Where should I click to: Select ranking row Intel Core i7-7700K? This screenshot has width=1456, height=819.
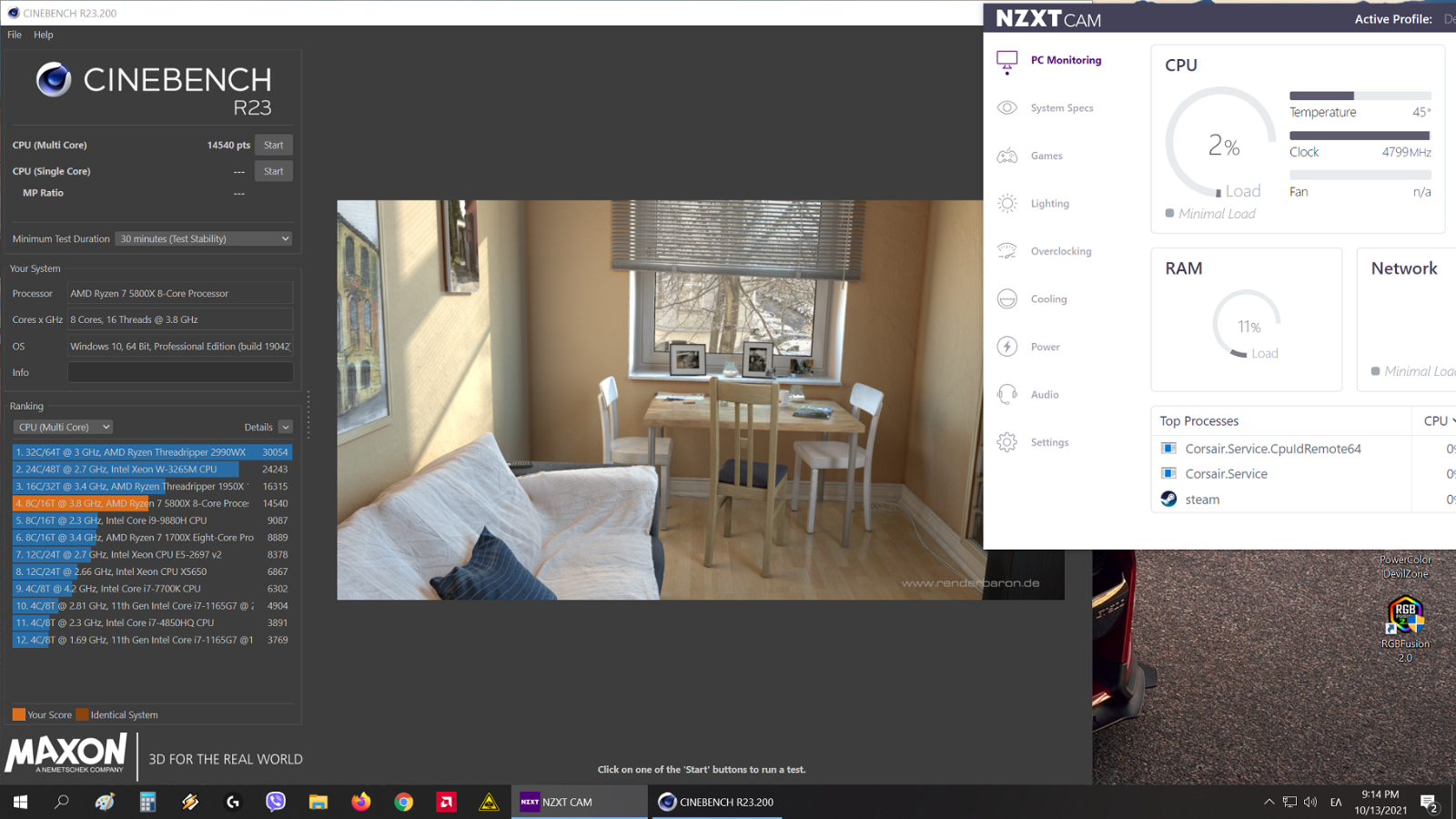152,589
